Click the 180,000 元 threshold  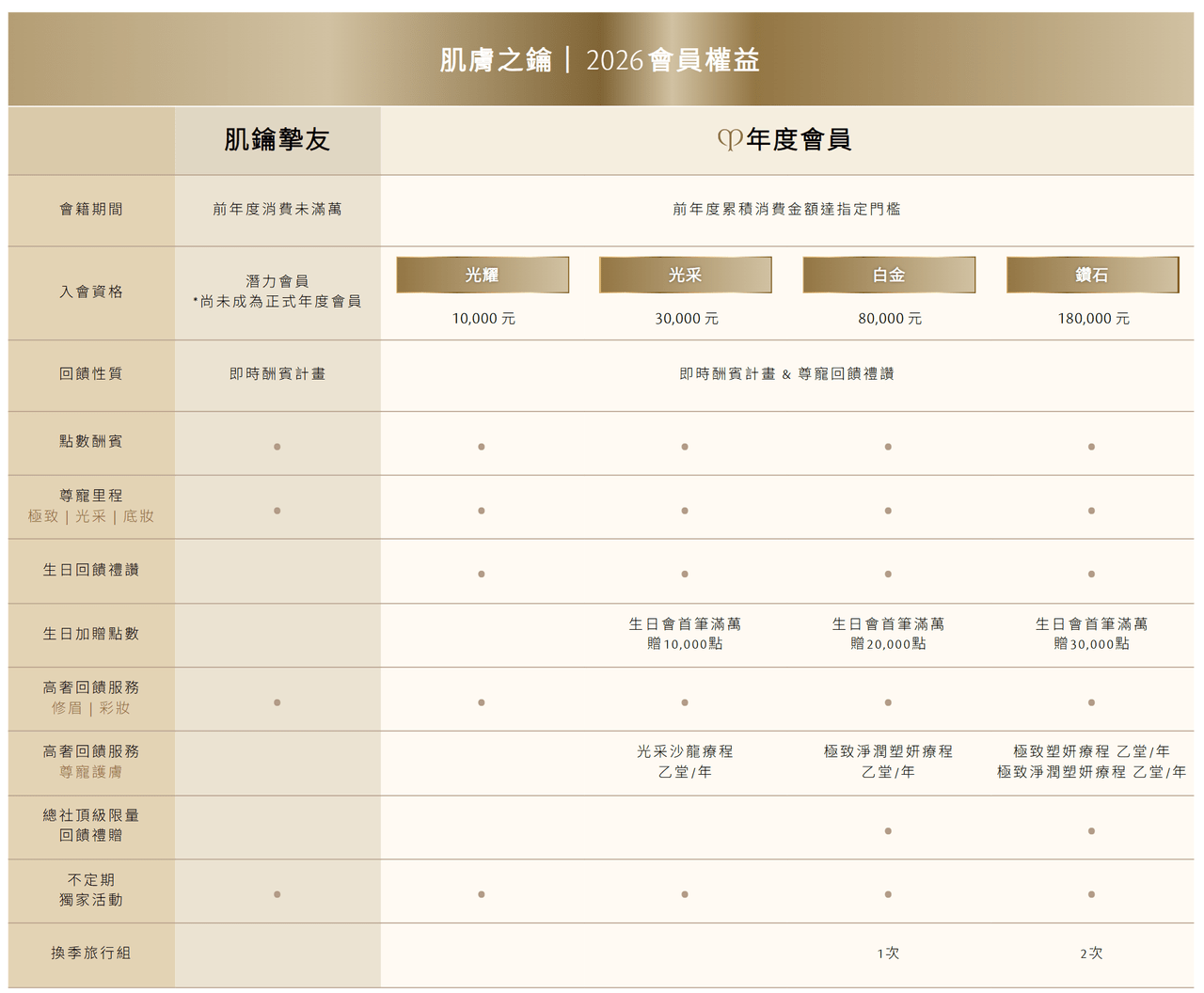[x=1093, y=319]
